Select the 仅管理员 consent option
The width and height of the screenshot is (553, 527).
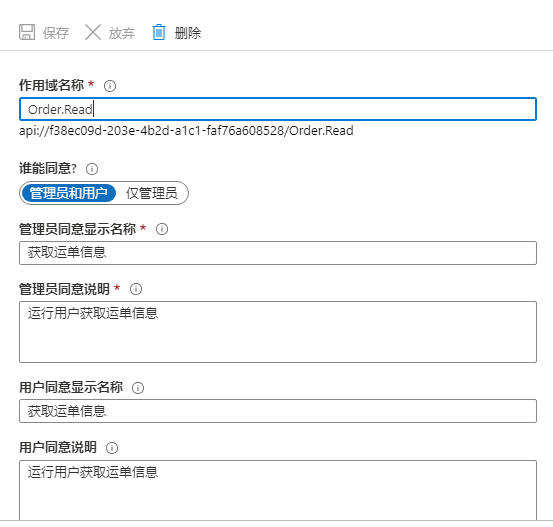tap(152, 193)
